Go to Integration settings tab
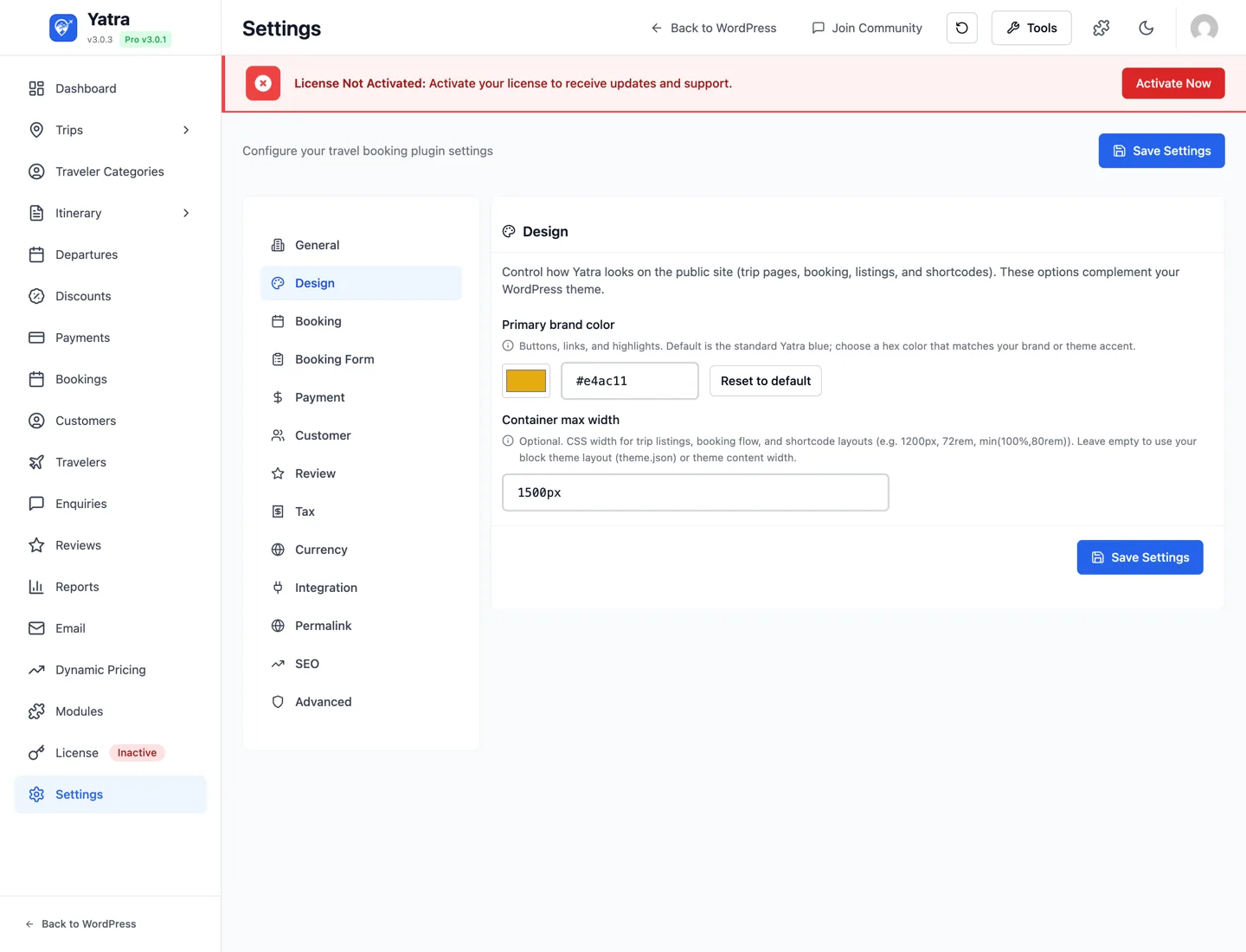 point(361,588)
